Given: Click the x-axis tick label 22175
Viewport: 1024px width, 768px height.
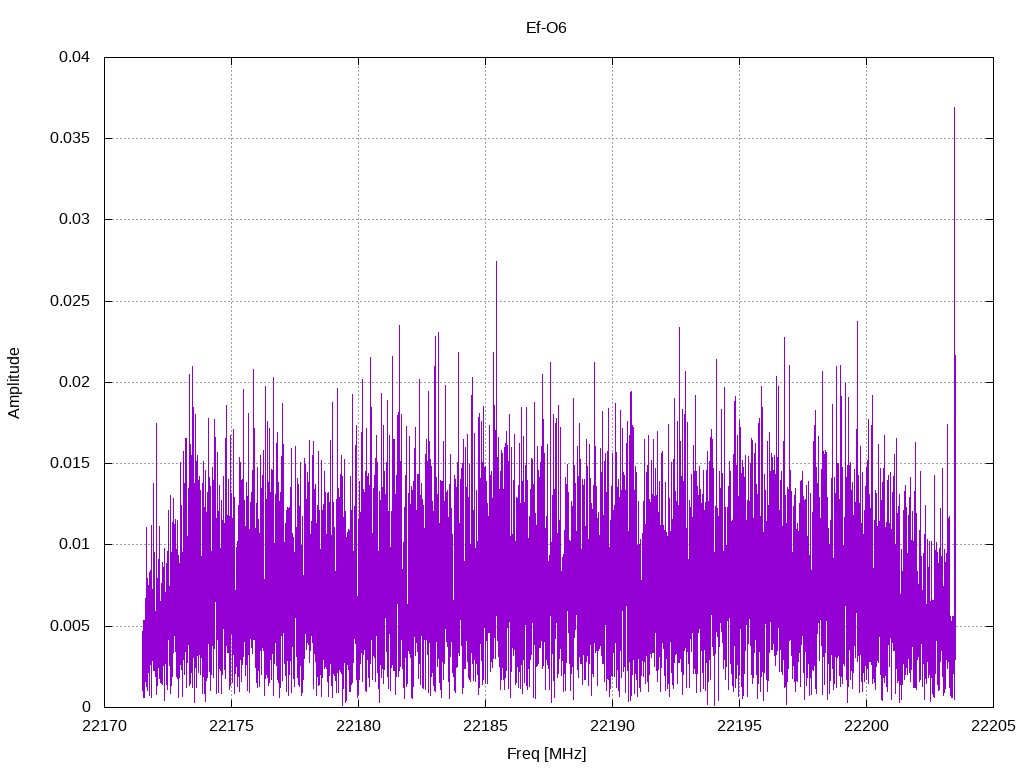Looking at the screenshot, I should (231, 726).
